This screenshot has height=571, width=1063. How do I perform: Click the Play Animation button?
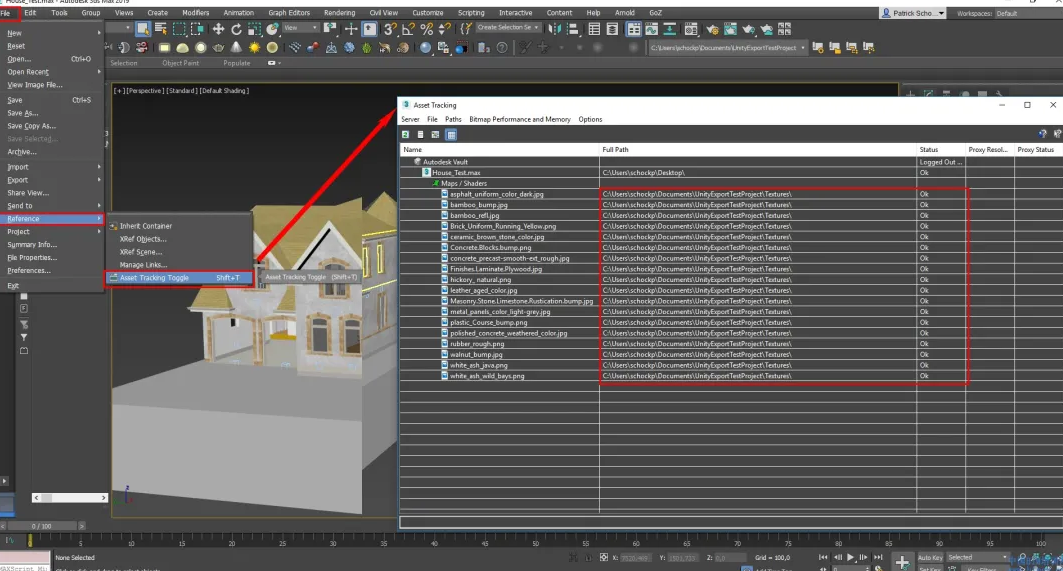(850, 557)
